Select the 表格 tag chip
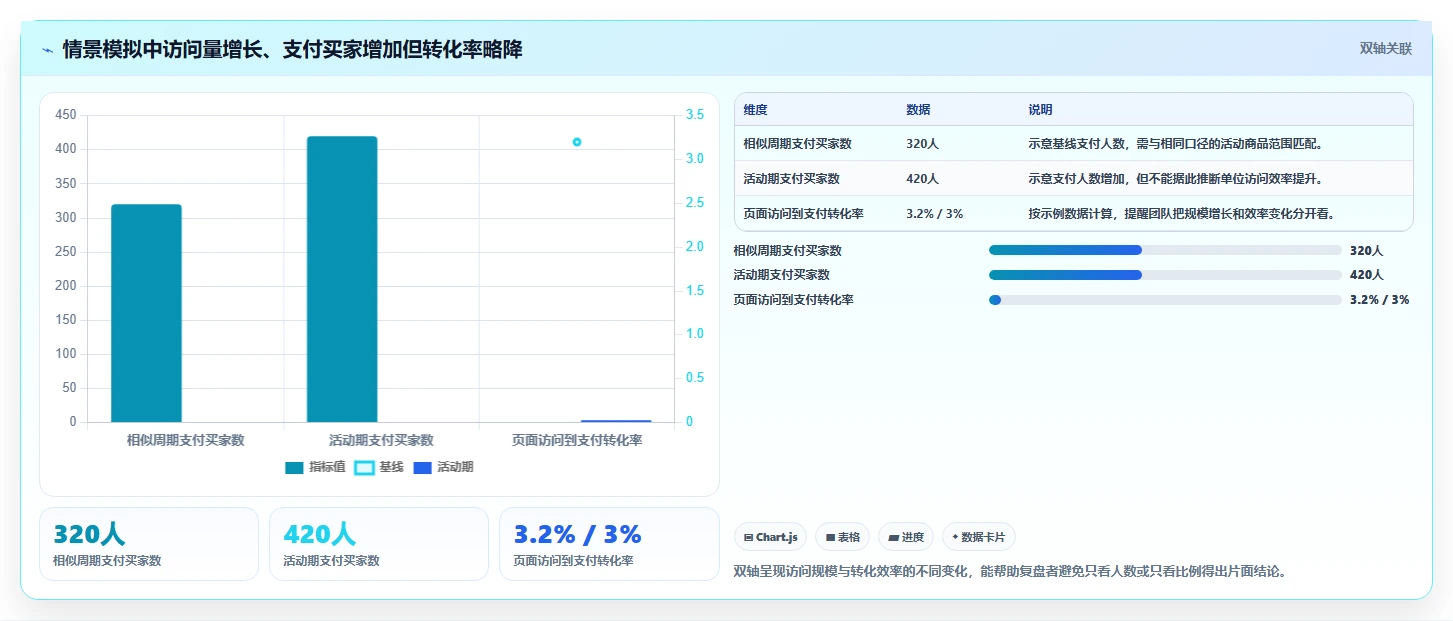Viewport: 1453px width, 621px height. tap(843, 537)
